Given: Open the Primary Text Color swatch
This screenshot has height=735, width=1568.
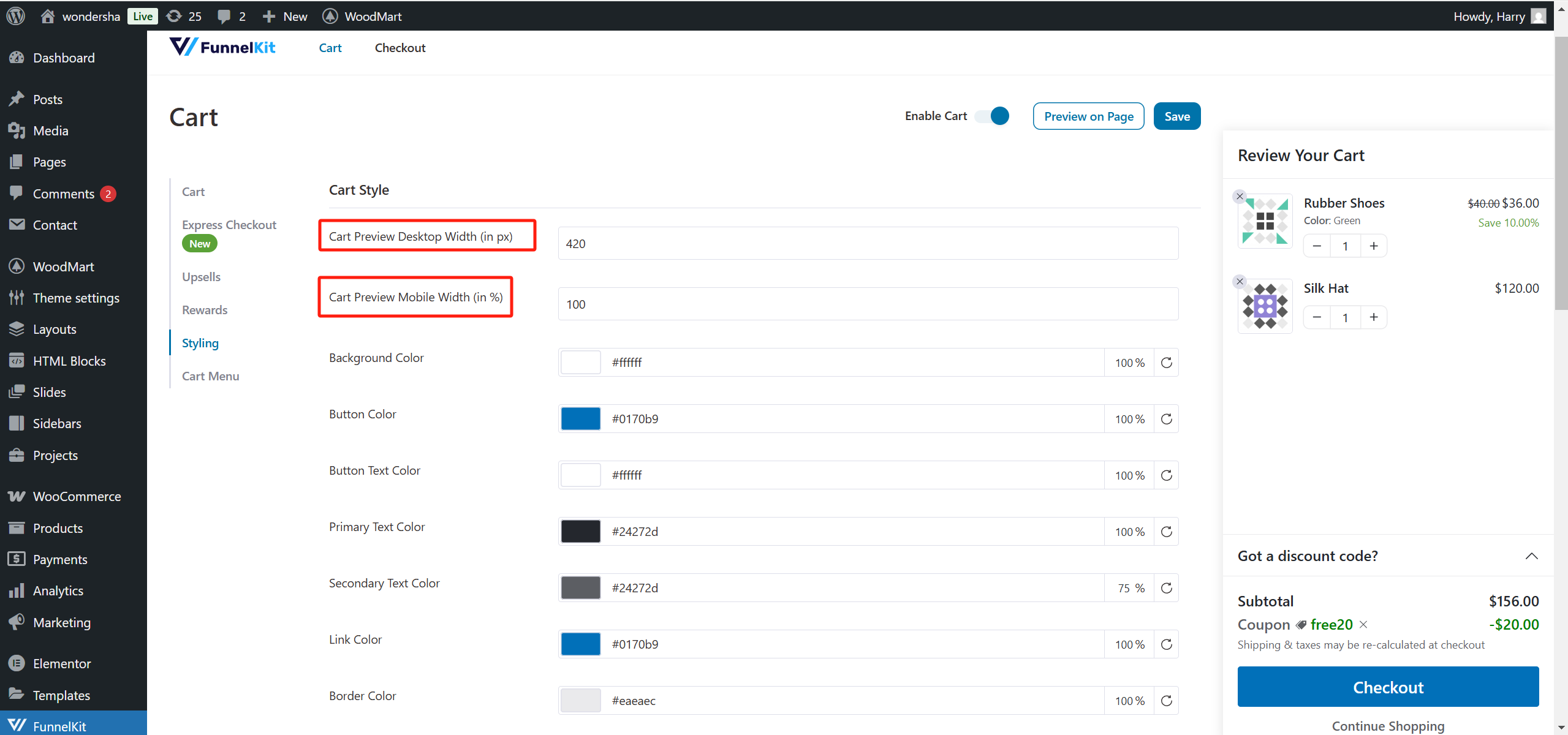Looking at the screenshot, I should 580,532.
